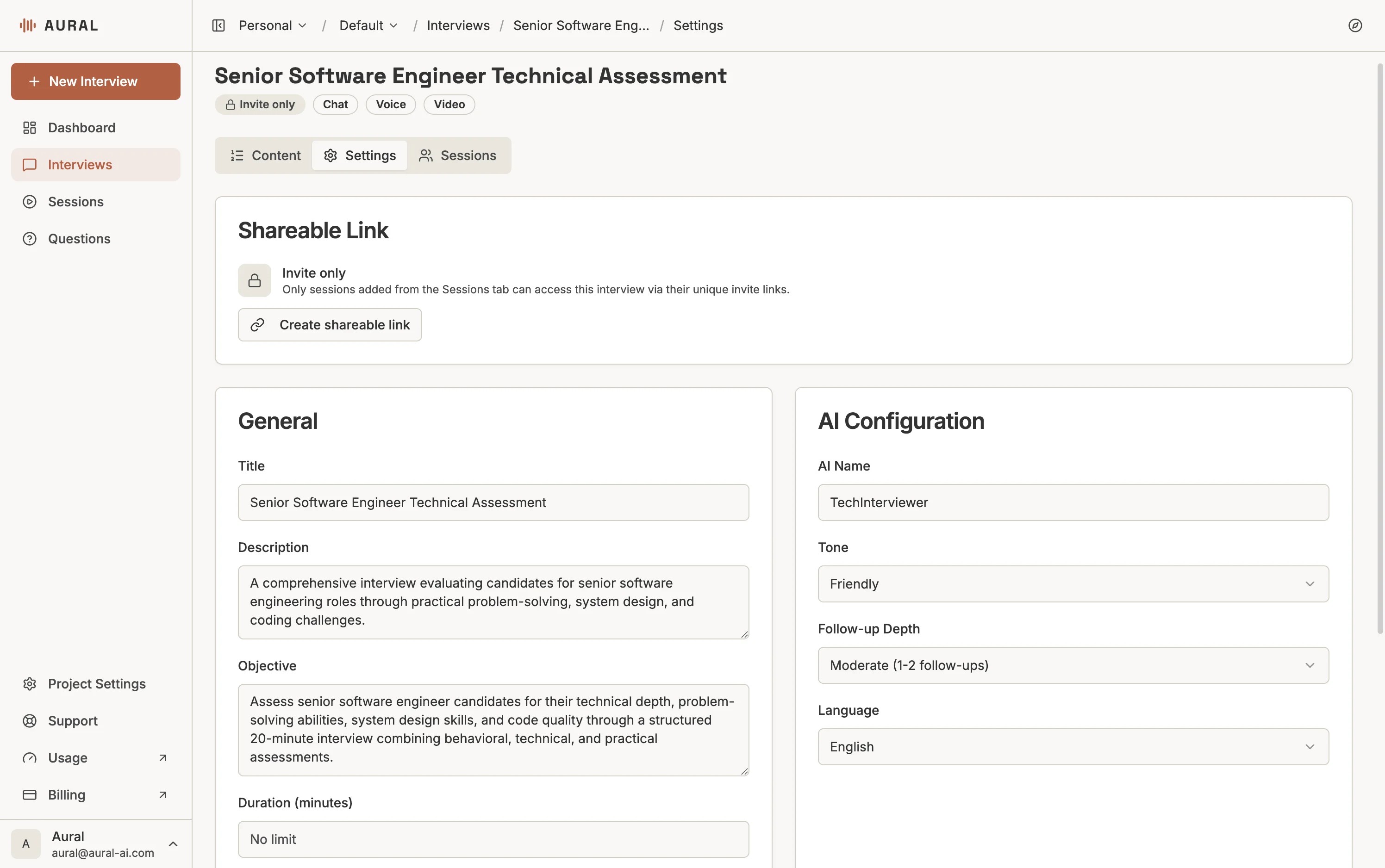
Task: Click the AI Name input field
Action: pos(1073,502)
